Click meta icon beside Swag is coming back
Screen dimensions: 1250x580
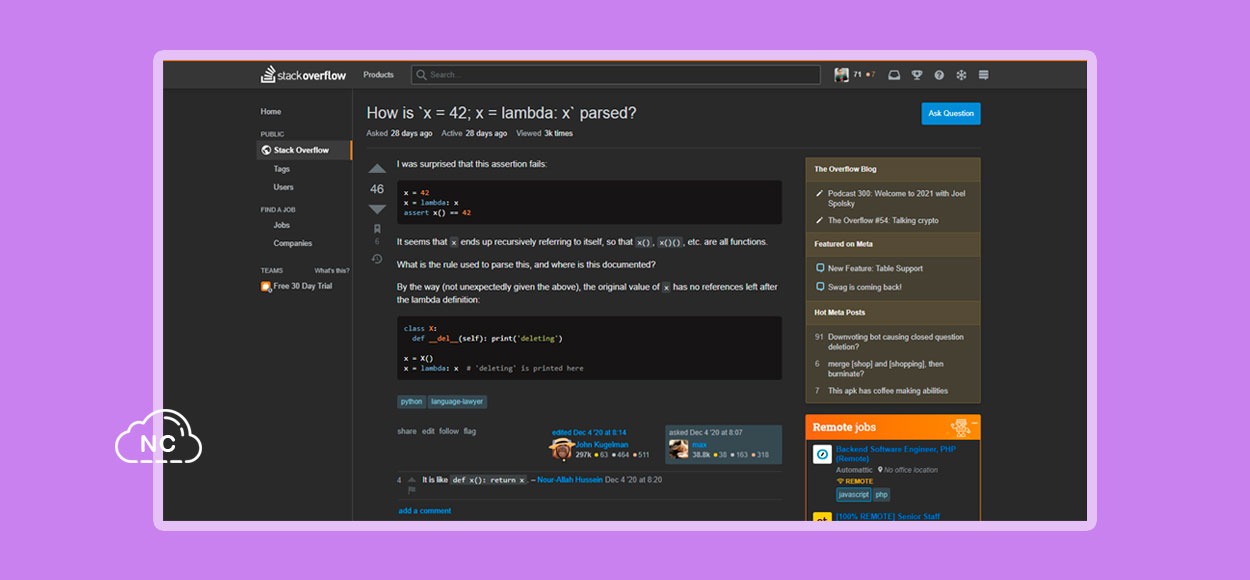(819, 287)
